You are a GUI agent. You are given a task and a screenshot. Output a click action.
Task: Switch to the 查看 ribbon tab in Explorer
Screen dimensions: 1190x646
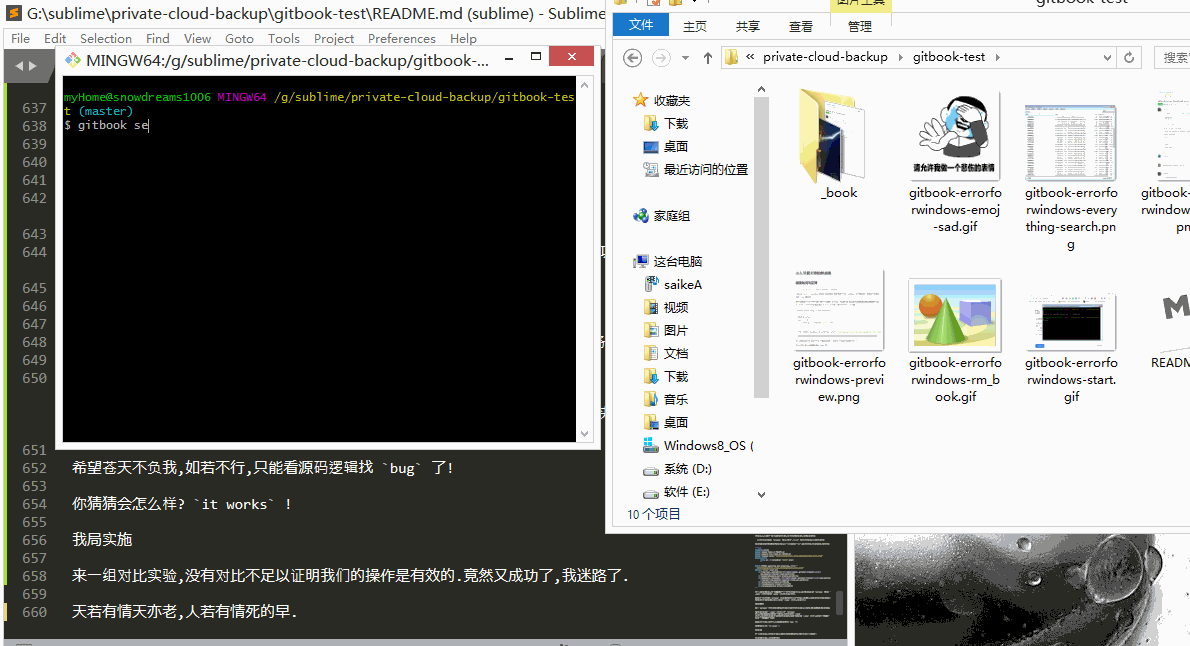click(x=800, y=27)
